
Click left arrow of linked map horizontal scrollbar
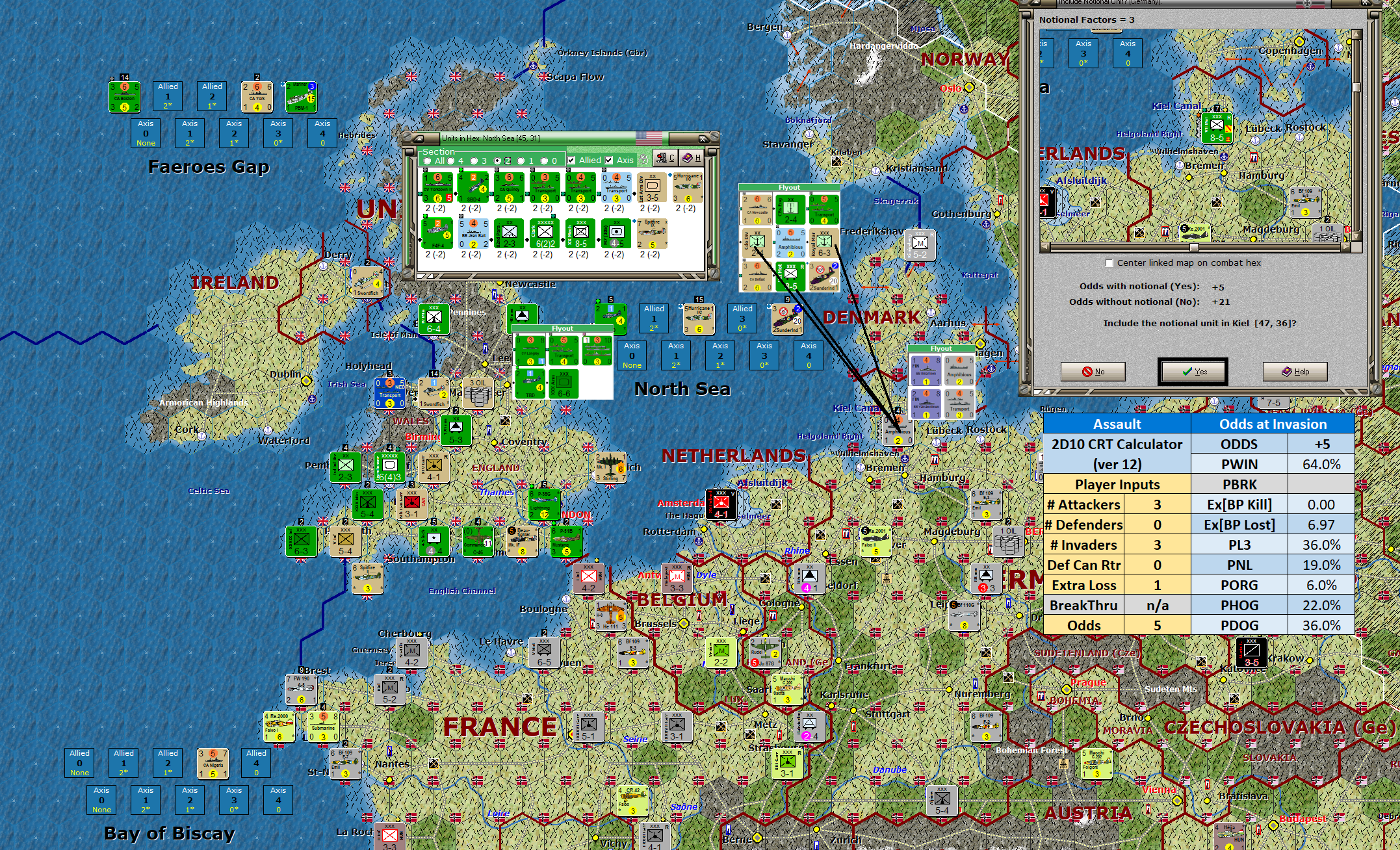(x=1044, y=247)
